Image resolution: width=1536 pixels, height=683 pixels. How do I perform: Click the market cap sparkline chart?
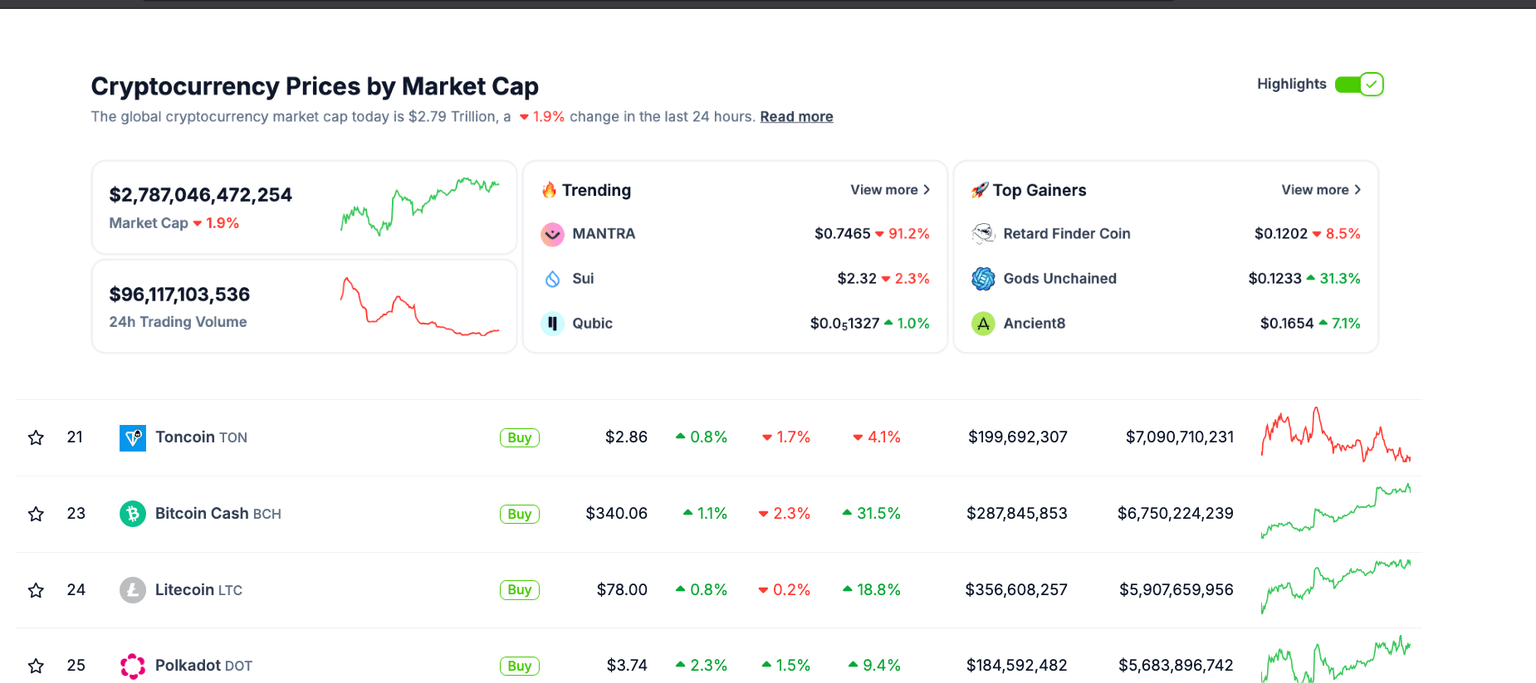(x=421, y=207)
